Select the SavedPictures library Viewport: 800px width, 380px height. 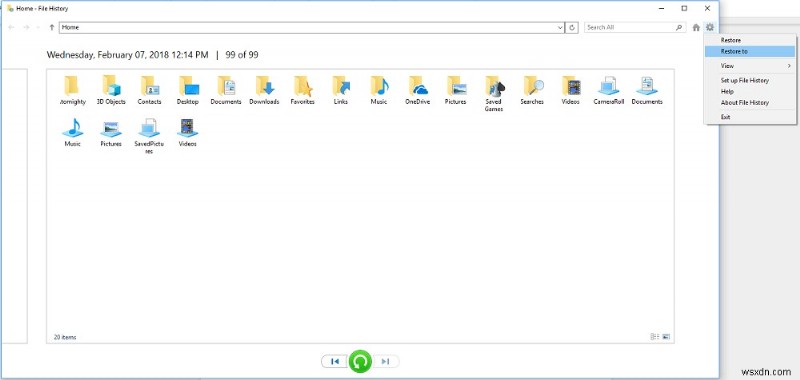149,136
